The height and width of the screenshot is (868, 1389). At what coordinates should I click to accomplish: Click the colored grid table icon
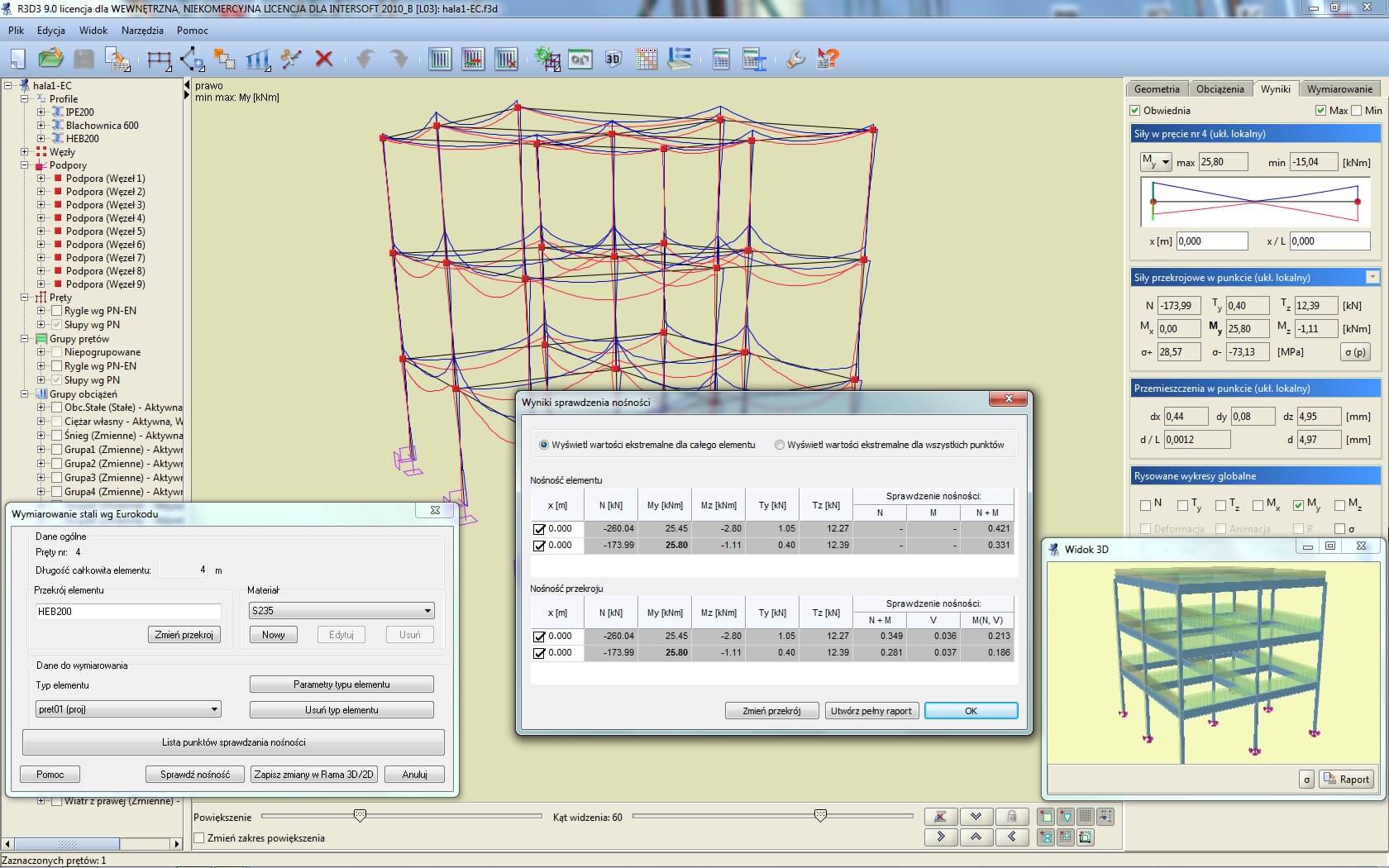coord(647,59)
